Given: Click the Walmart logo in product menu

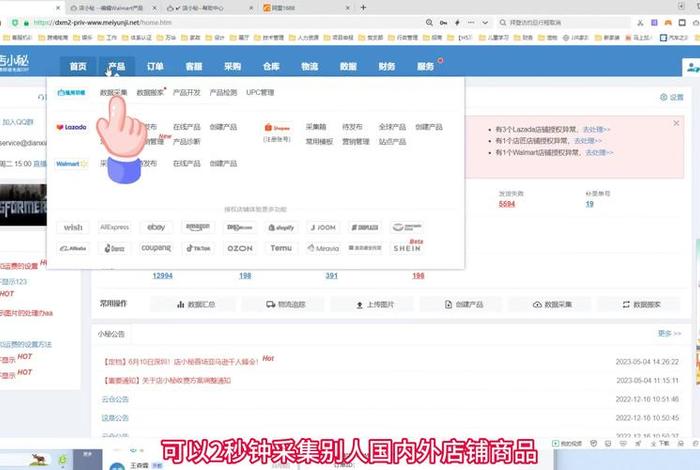Looking at the screenshot, I should click(71, 164).
